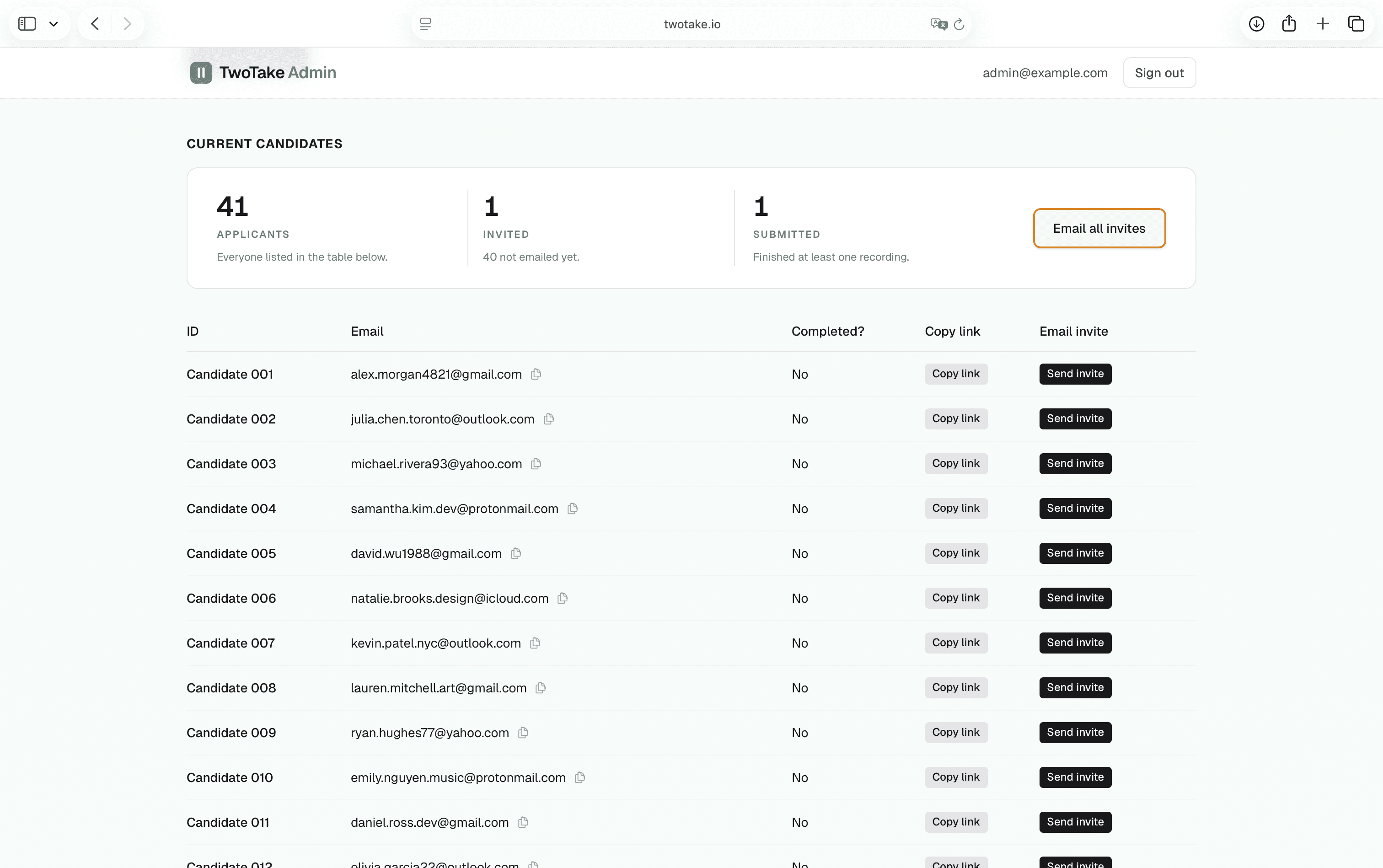Go back to the previous page
Viewport: 1383px width, 868px height.
point(95,23)
